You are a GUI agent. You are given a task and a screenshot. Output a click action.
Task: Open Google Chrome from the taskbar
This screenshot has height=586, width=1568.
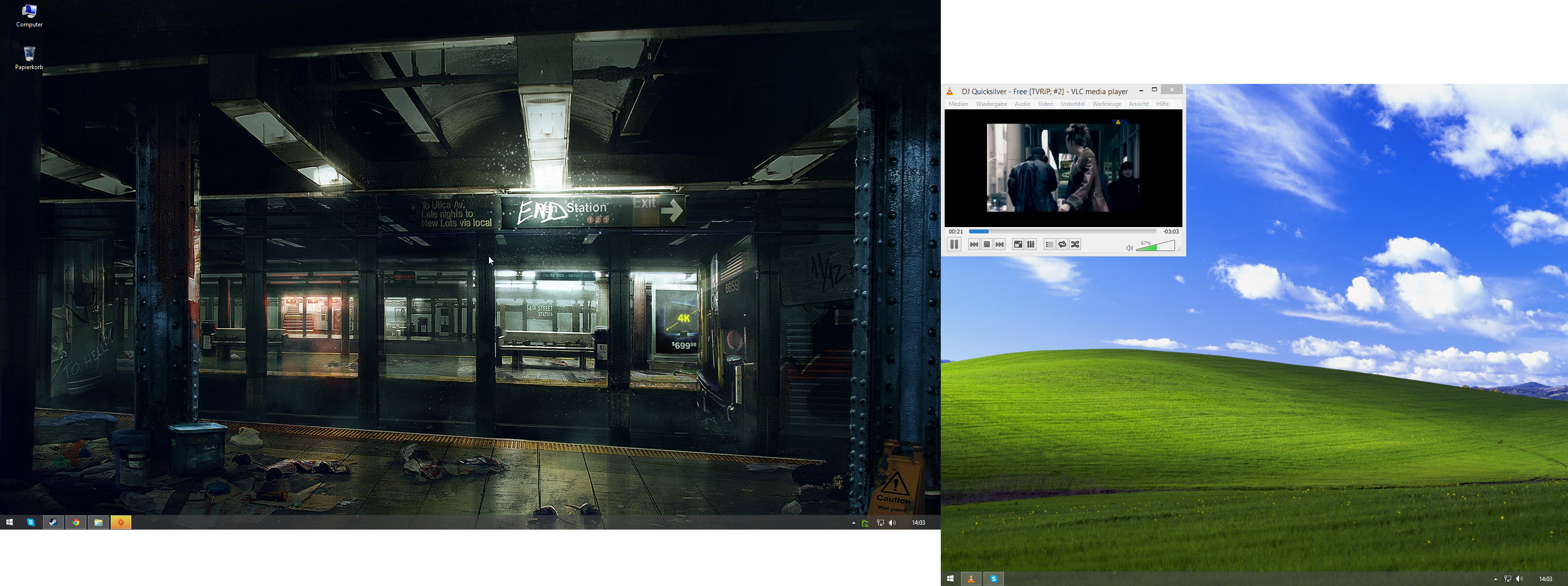tap(76, 523)
